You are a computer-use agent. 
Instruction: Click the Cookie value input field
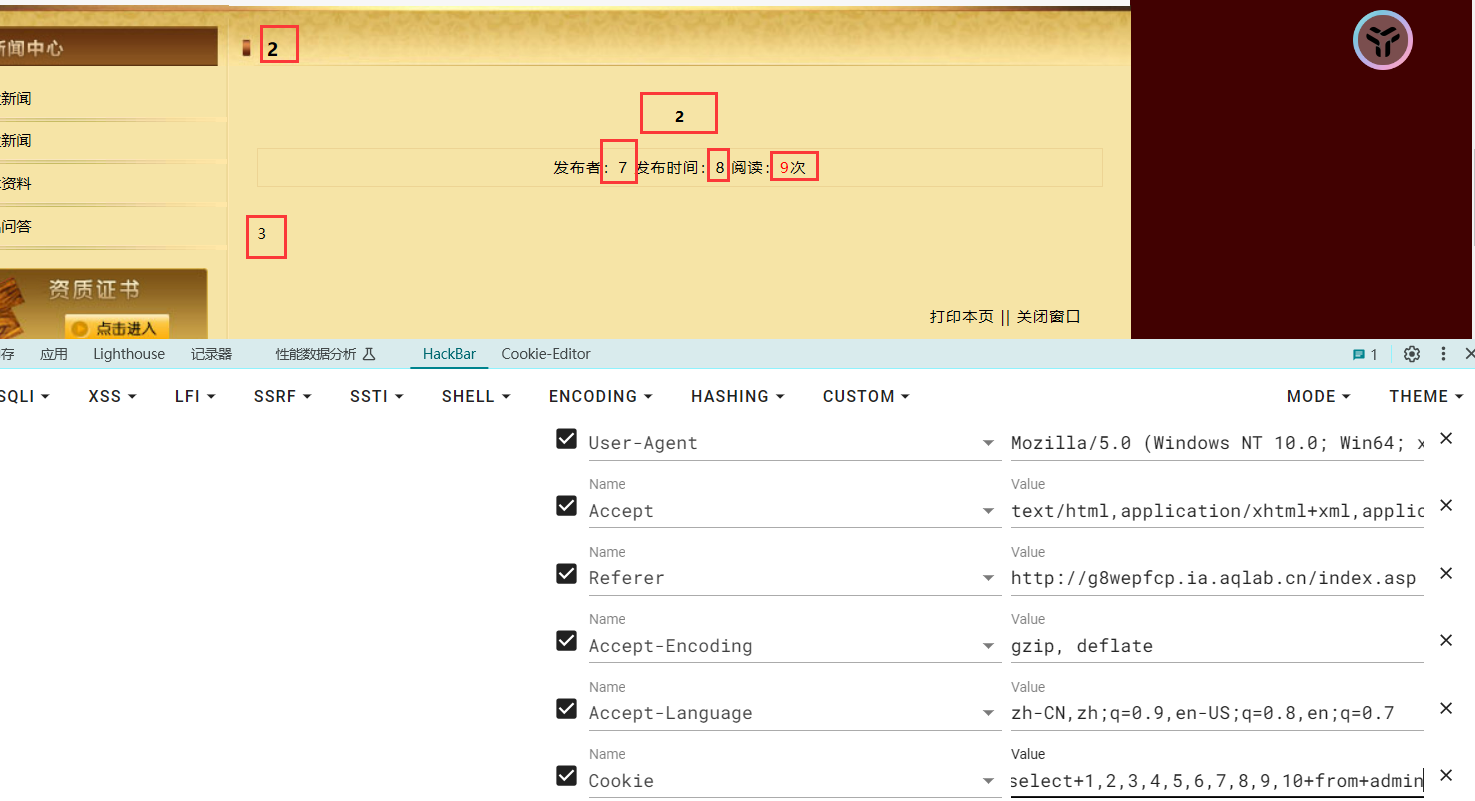pos(1216,781)
